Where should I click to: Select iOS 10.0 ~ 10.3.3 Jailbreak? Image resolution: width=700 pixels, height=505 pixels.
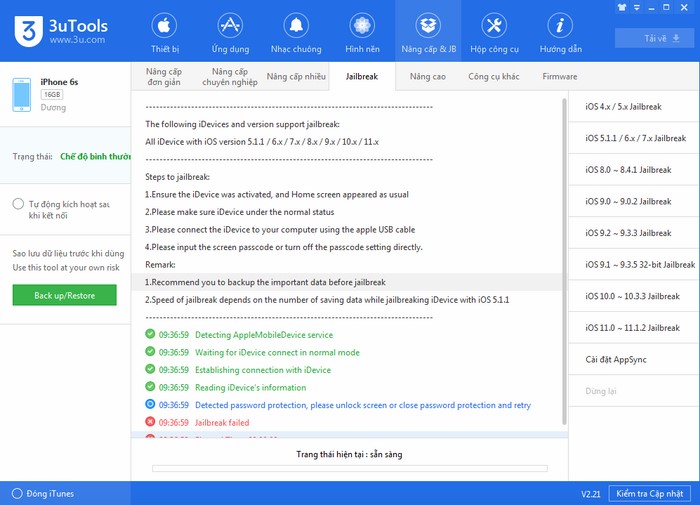click(633, 296)
